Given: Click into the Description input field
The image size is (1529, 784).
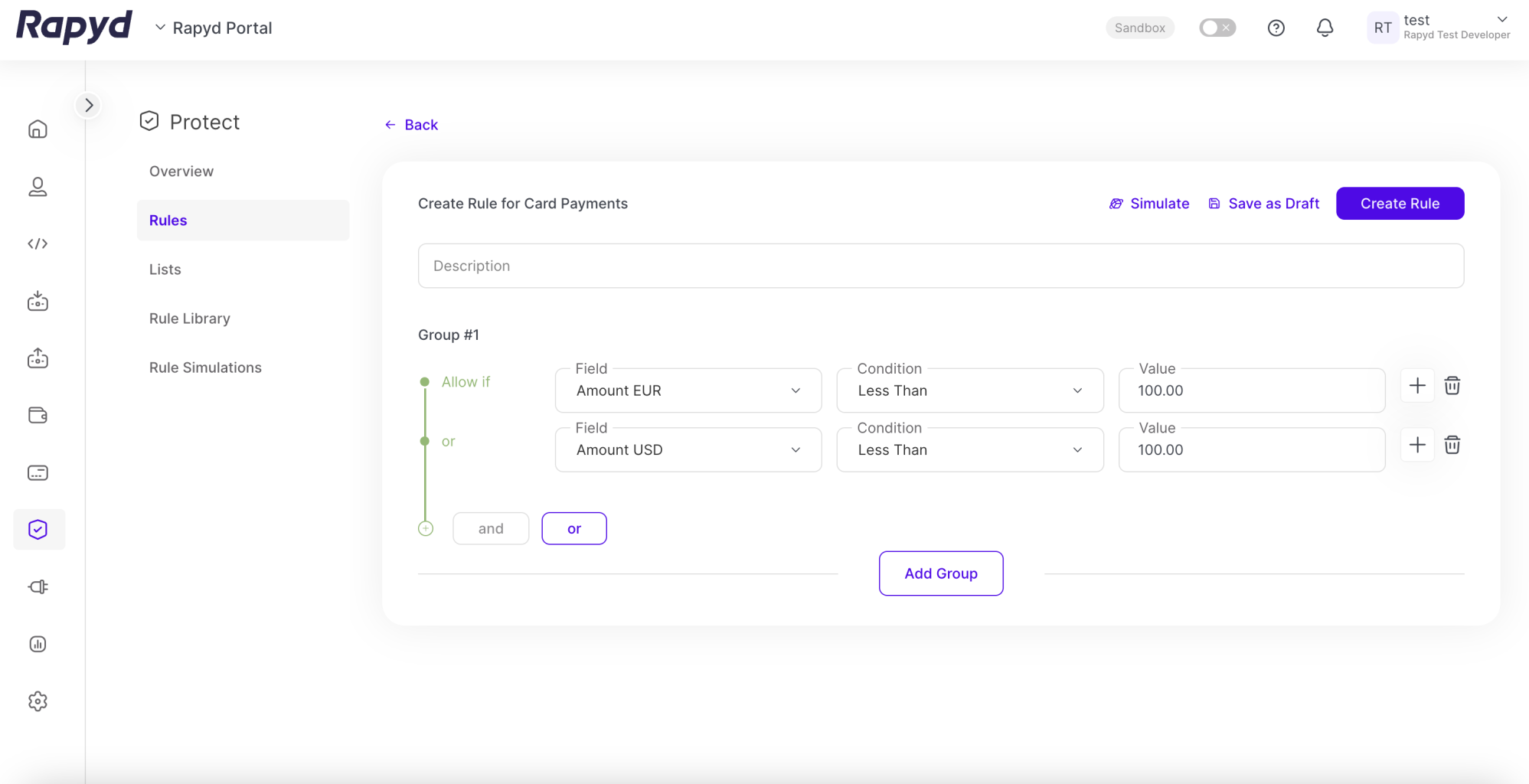Looking at the screenshot, I should [x=940, y=266].
